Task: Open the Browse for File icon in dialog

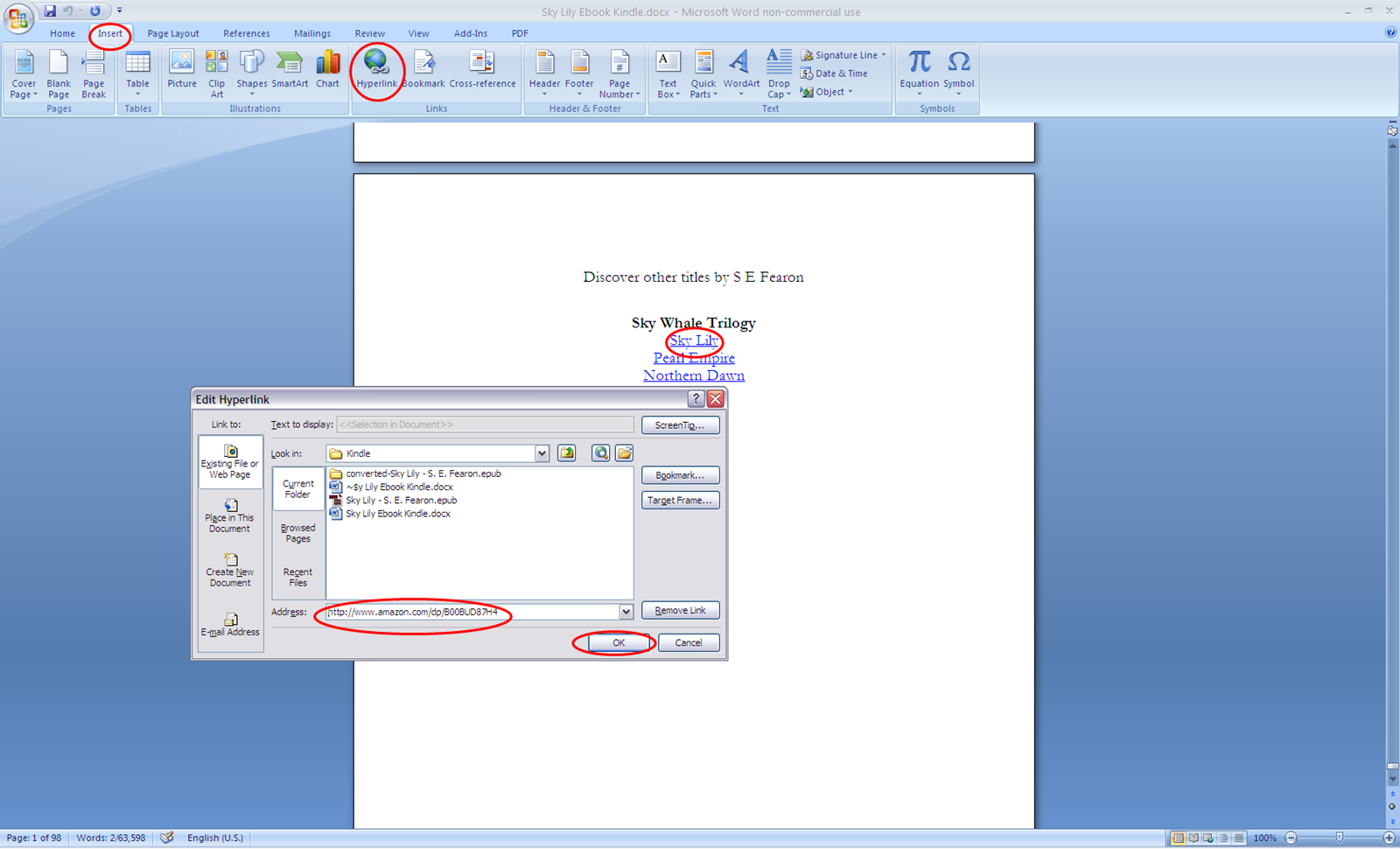Action: (624, 453)
